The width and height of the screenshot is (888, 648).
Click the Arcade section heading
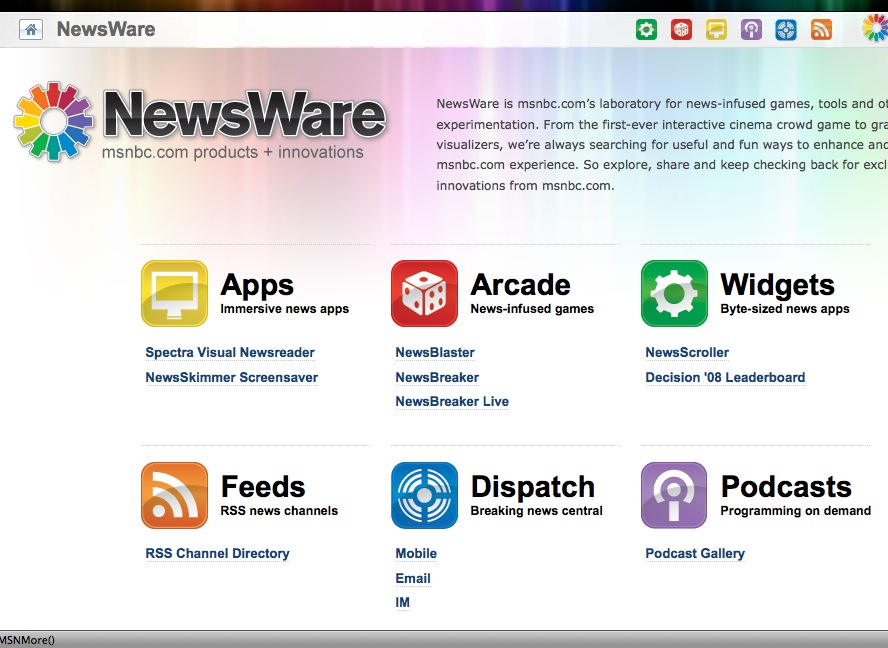[x=520, y=284]
